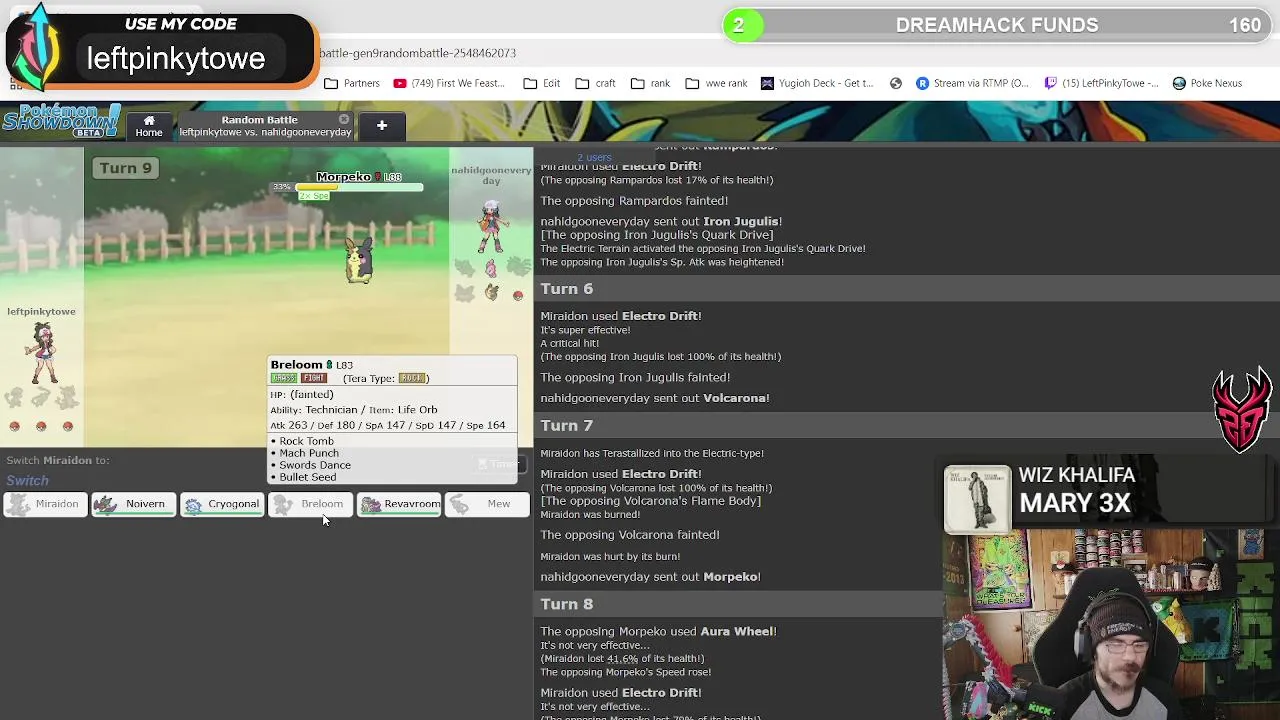The height and width of the screenshot is (720, 1280).
Task: Open the craft bookmark folder
Action: [595, 83]
